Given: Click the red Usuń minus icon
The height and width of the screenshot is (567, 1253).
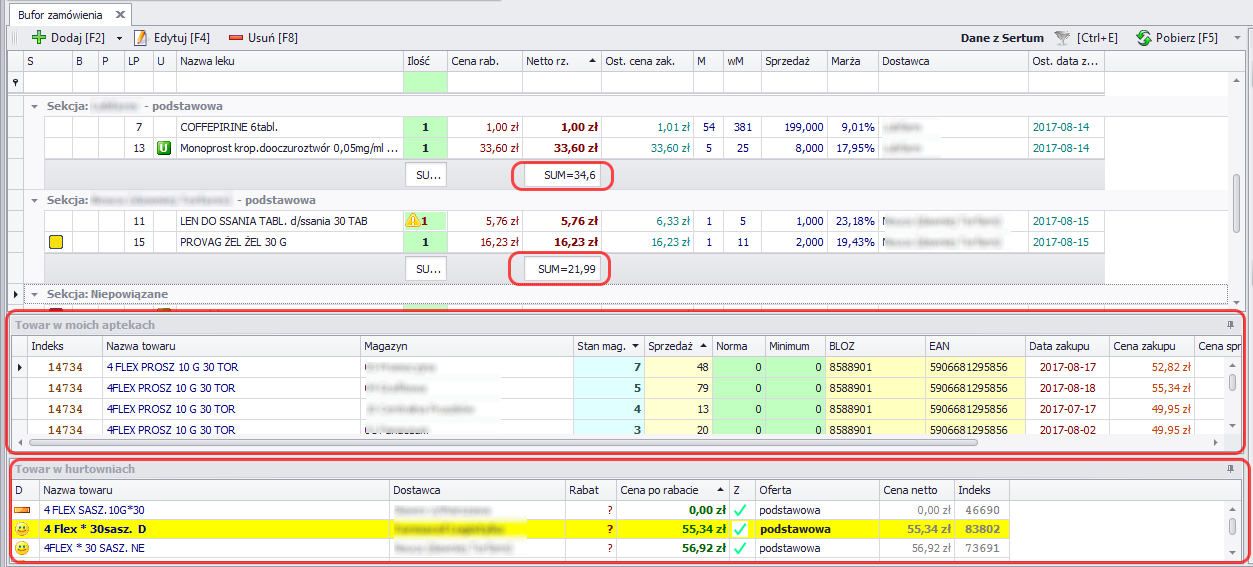Looking at the screenshot, I should pyautogui.click(x=237, y=38).
